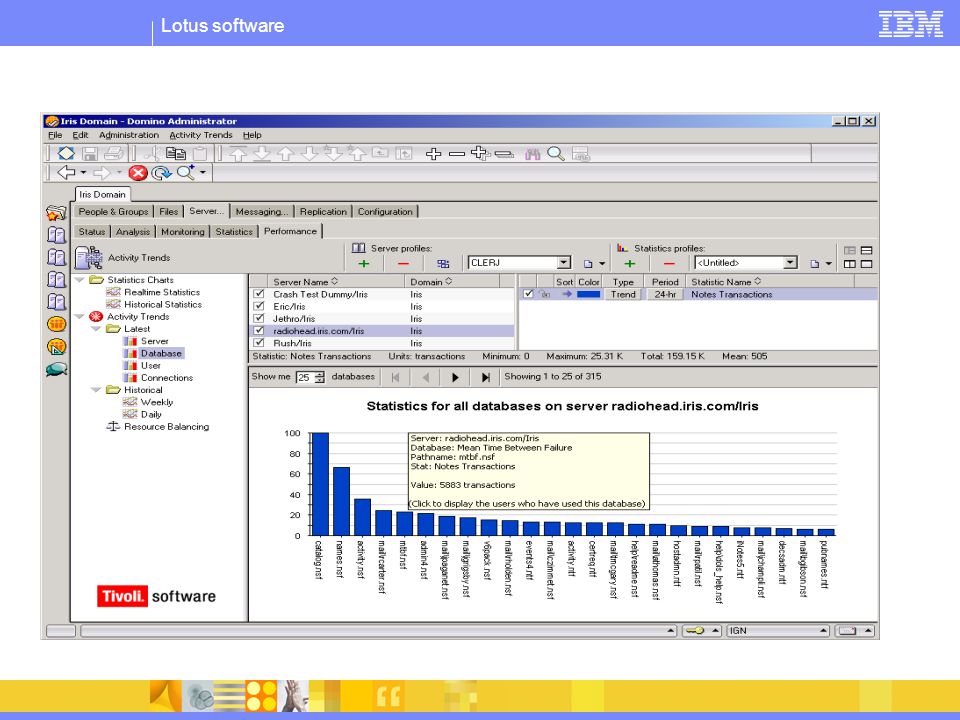Collapse the Historical folder node
Image resolution: width=960 pixels, height=720 pixels.
[x=96, y=390]
